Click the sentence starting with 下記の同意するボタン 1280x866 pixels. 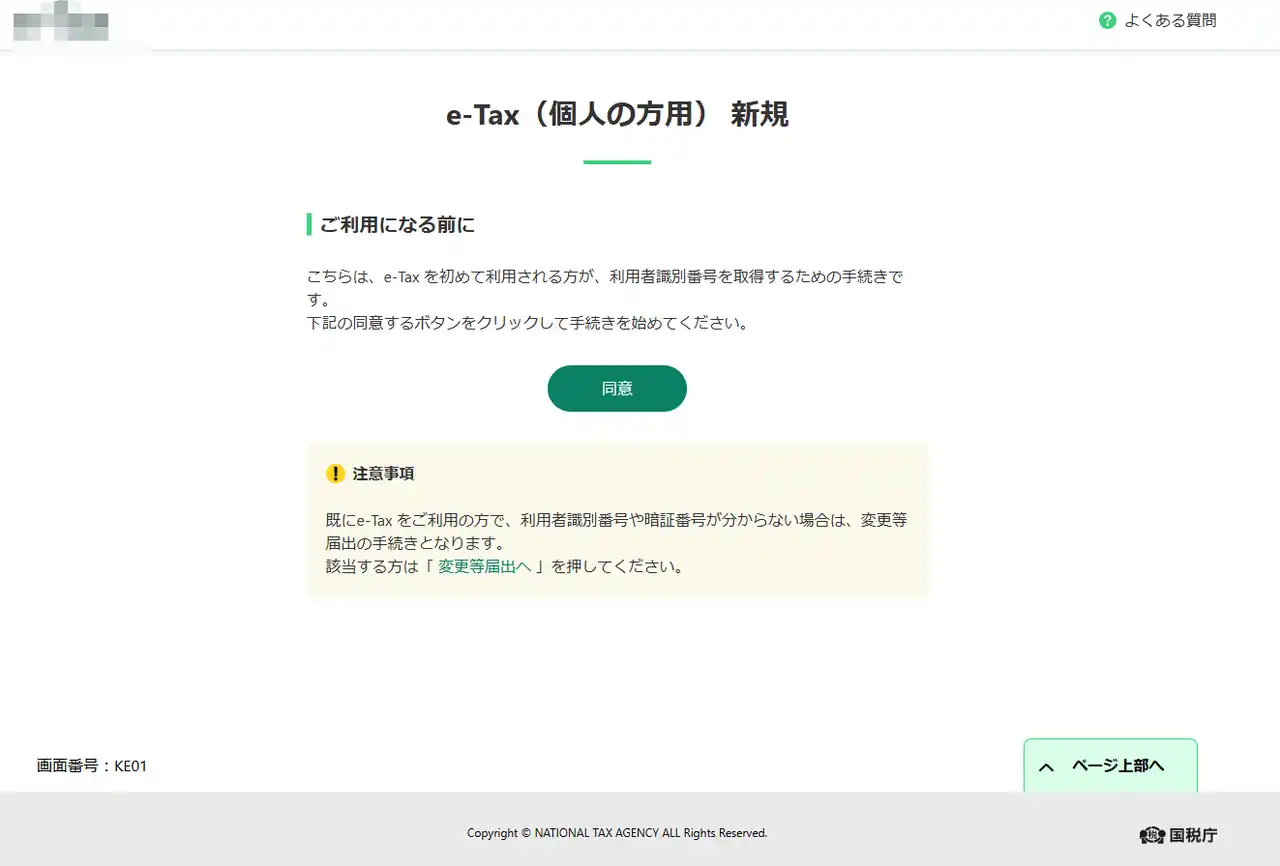pyautogui.click(x=527, y=324)
